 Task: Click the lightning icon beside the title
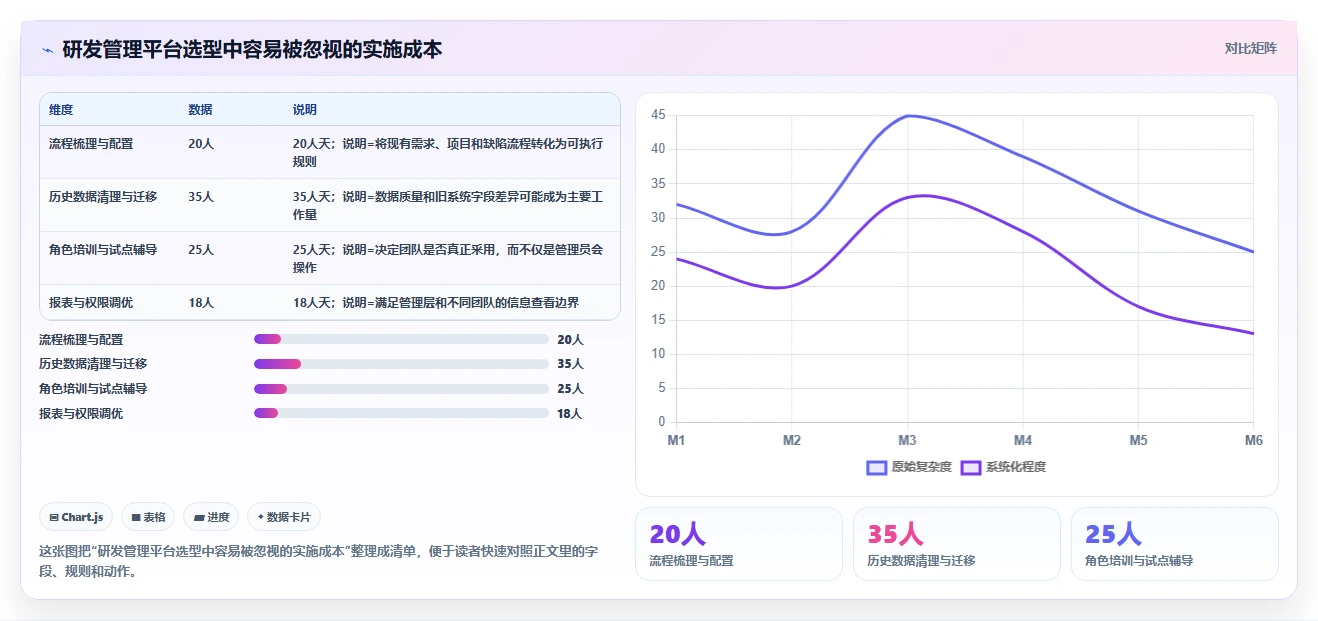pos(48,49)
